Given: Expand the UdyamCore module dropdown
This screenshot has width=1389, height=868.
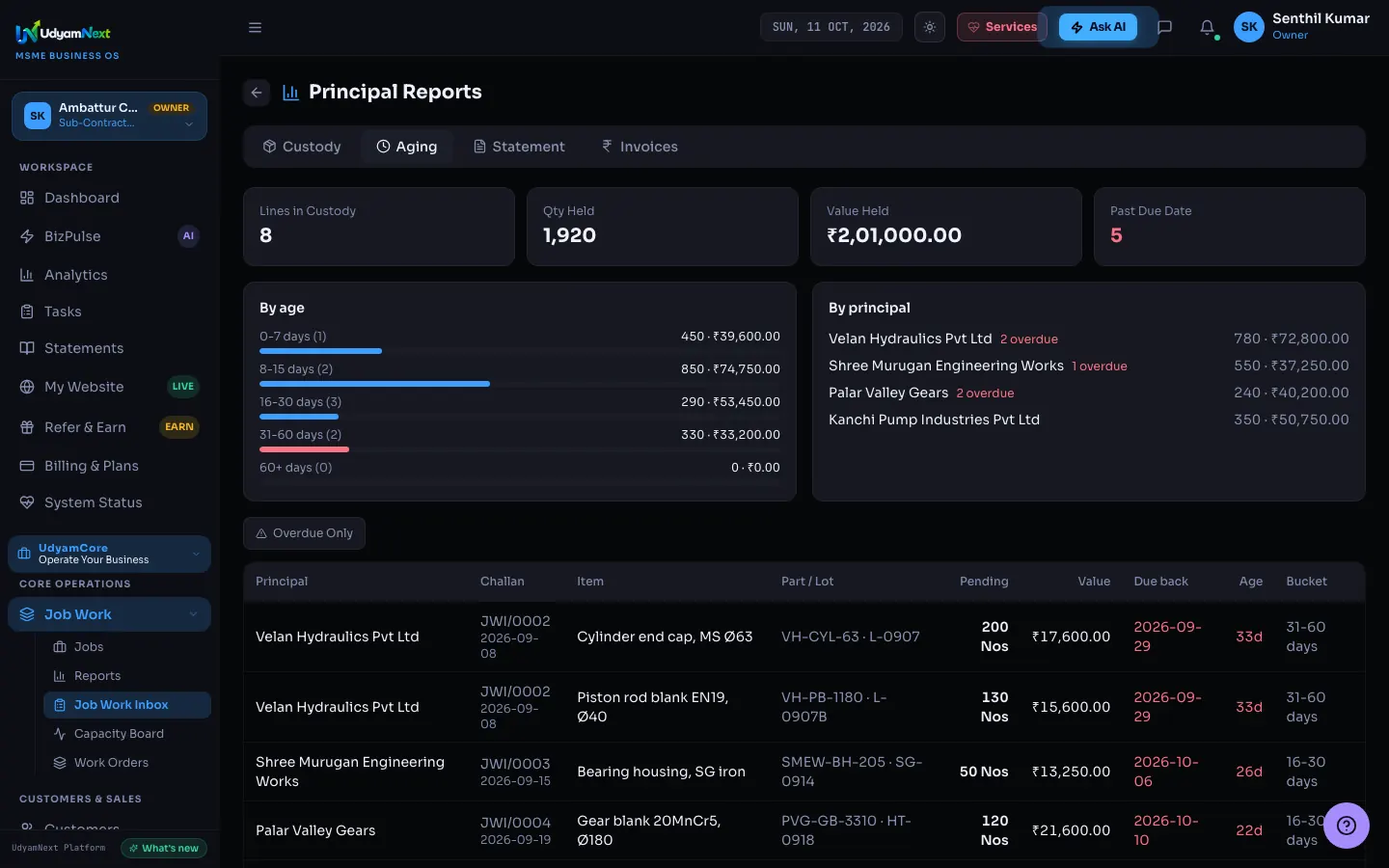Looking at the screenshot, I should (109, 554).
